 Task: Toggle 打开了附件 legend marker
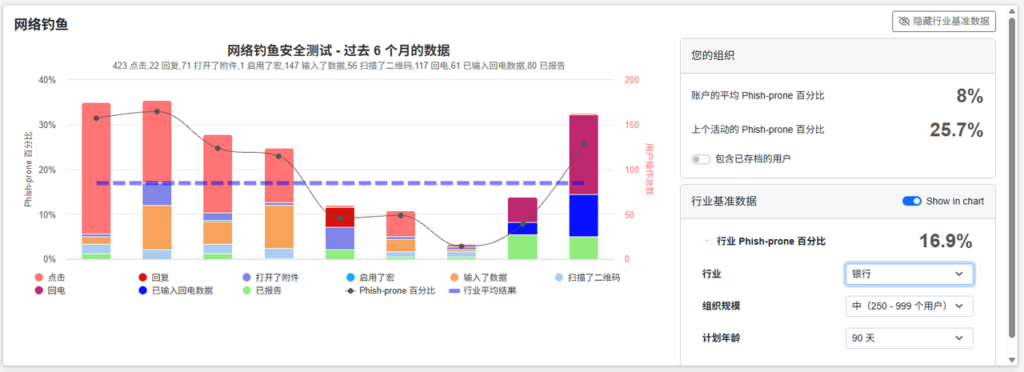tap(247, 277)
